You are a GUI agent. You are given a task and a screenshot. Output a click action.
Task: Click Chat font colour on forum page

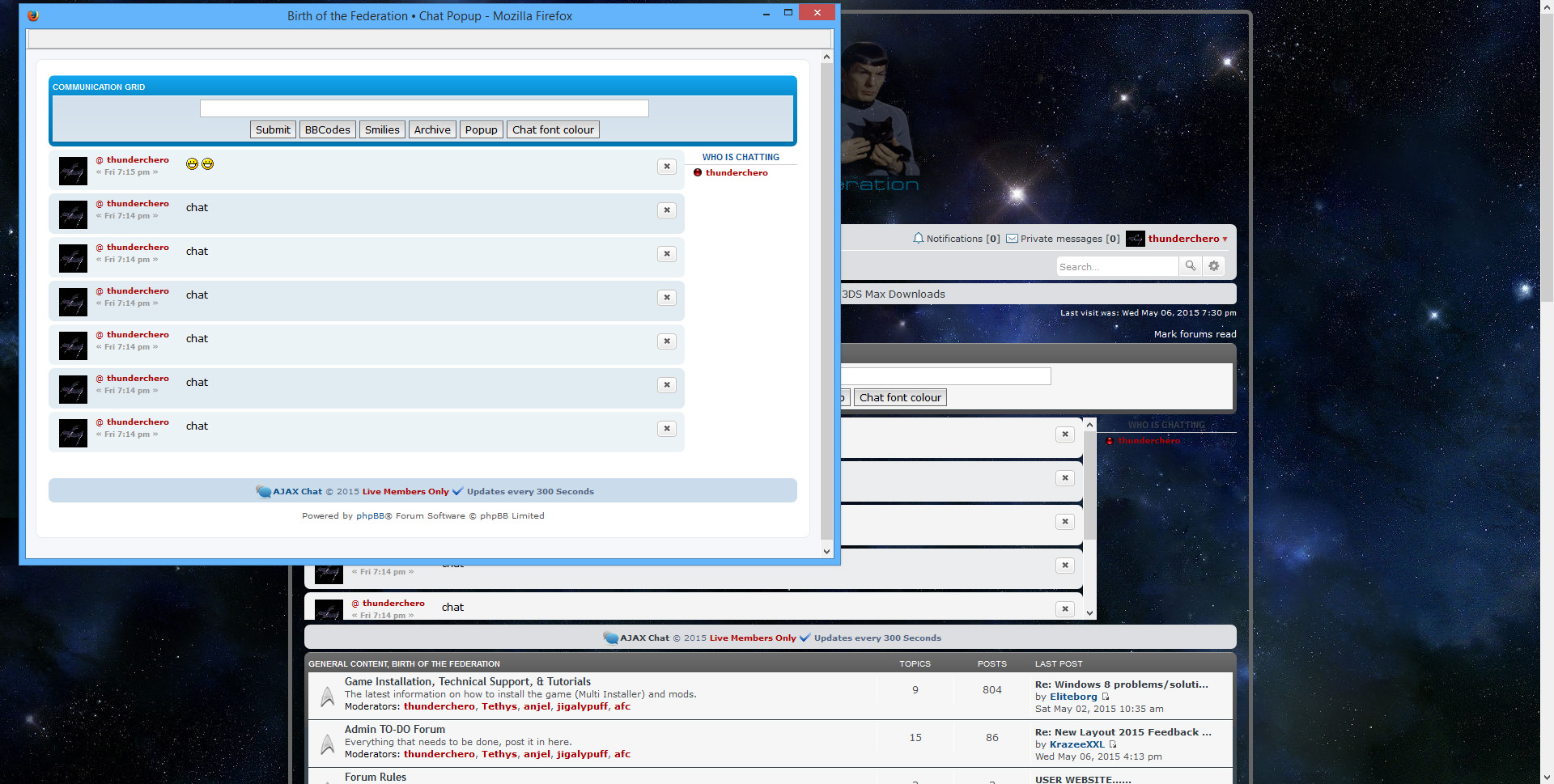pyautogui.click(x=900, y=397)
